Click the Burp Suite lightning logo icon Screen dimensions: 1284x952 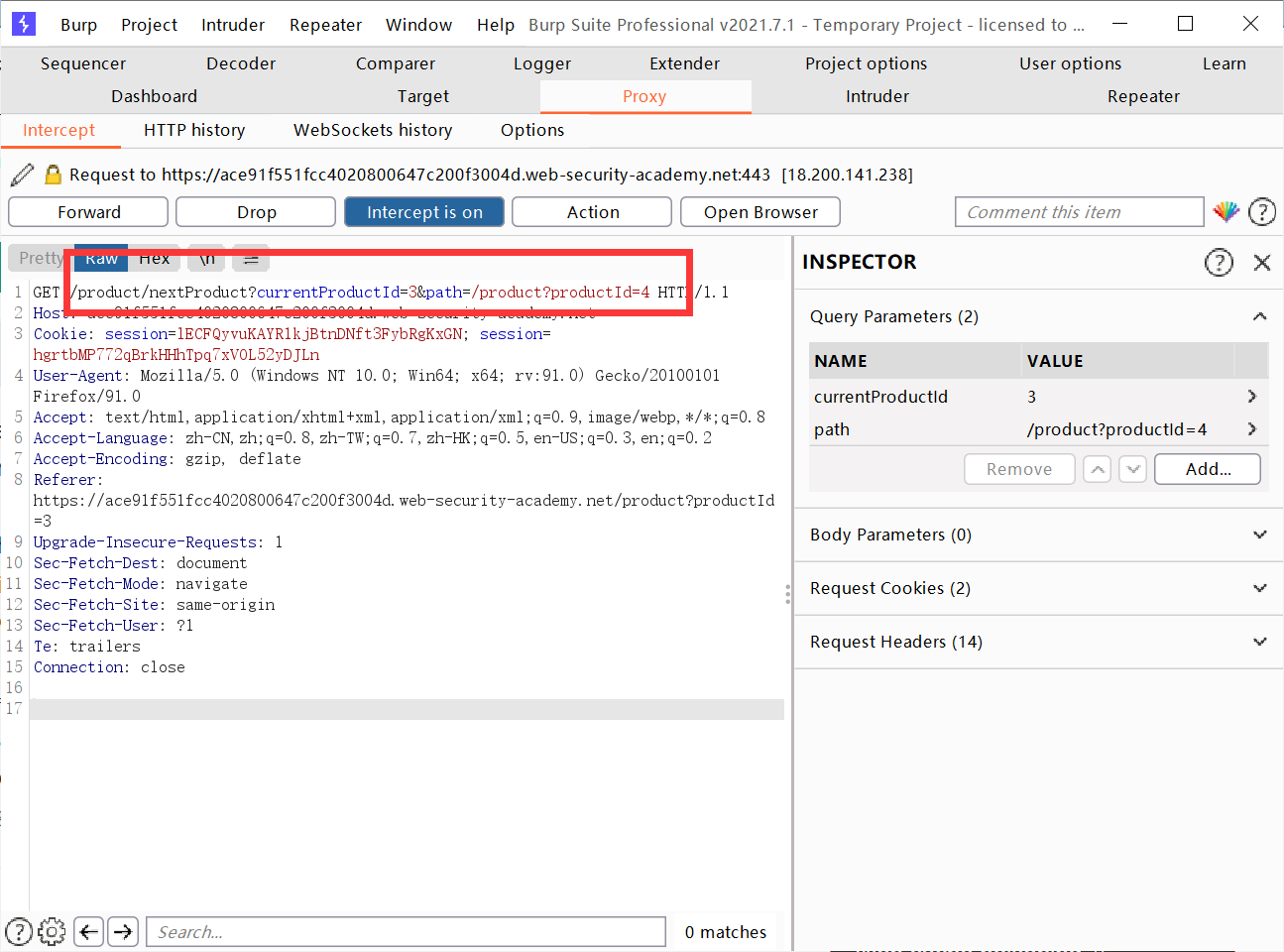23,24
